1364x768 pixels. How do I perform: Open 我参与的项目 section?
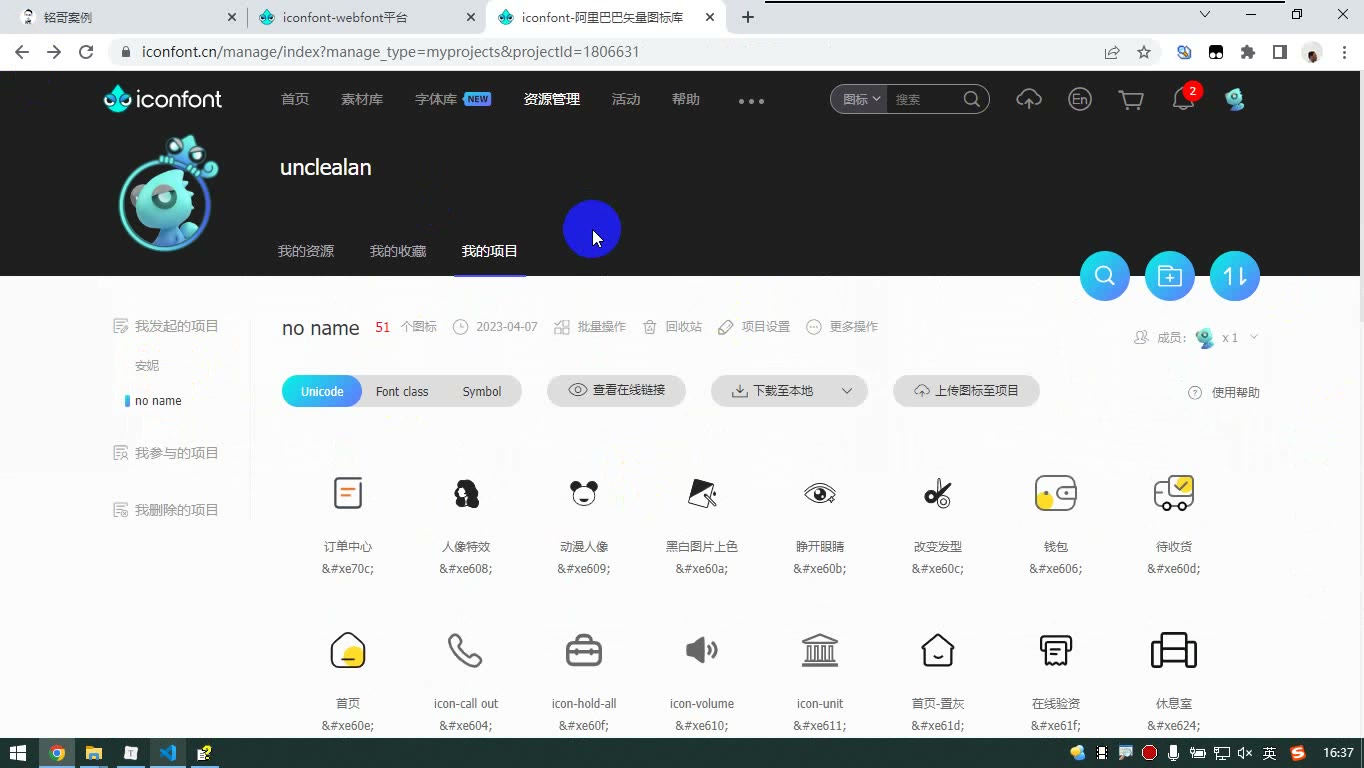pos(166,453)
